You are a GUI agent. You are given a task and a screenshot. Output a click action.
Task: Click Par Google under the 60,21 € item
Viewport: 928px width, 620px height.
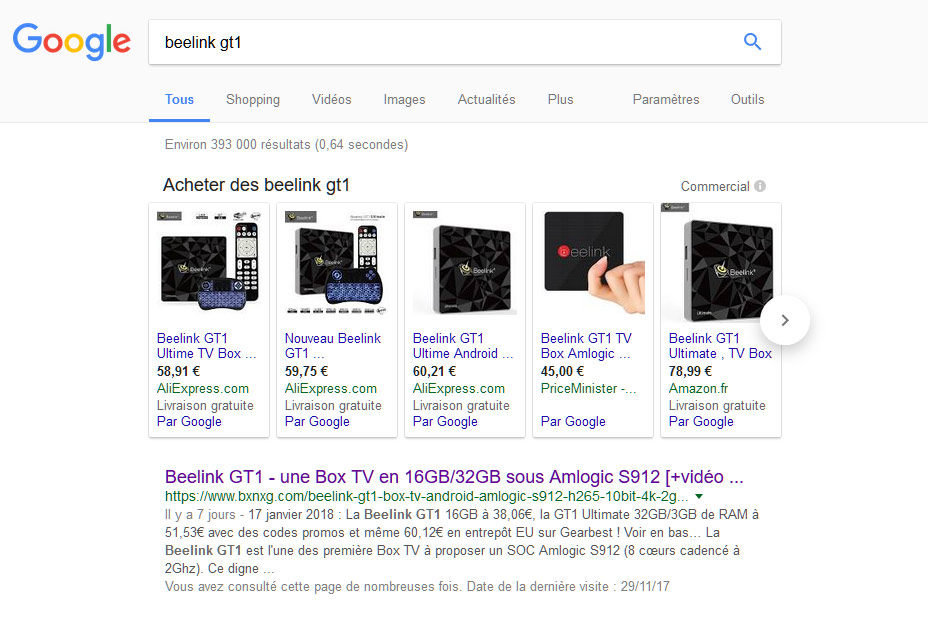pos(445,421)
